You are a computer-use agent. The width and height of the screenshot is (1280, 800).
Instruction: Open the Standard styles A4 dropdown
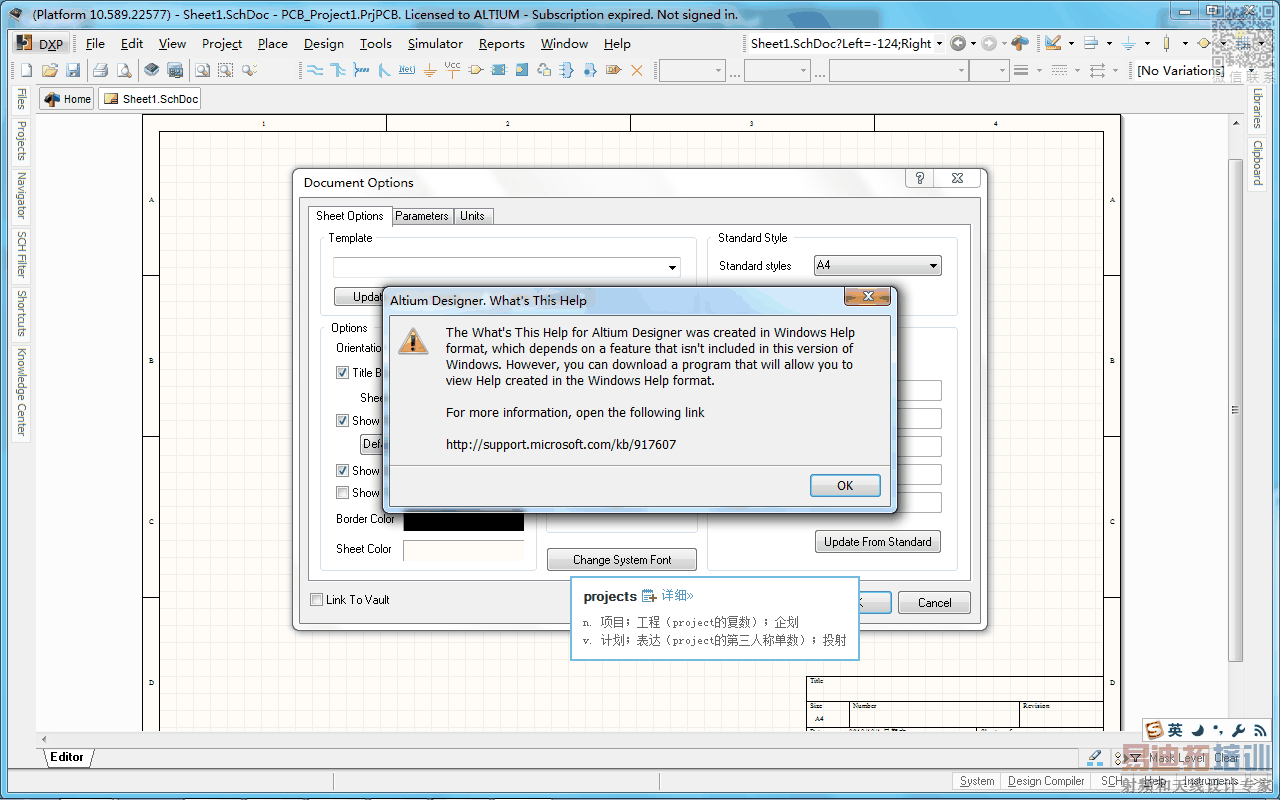click(878, 266)
